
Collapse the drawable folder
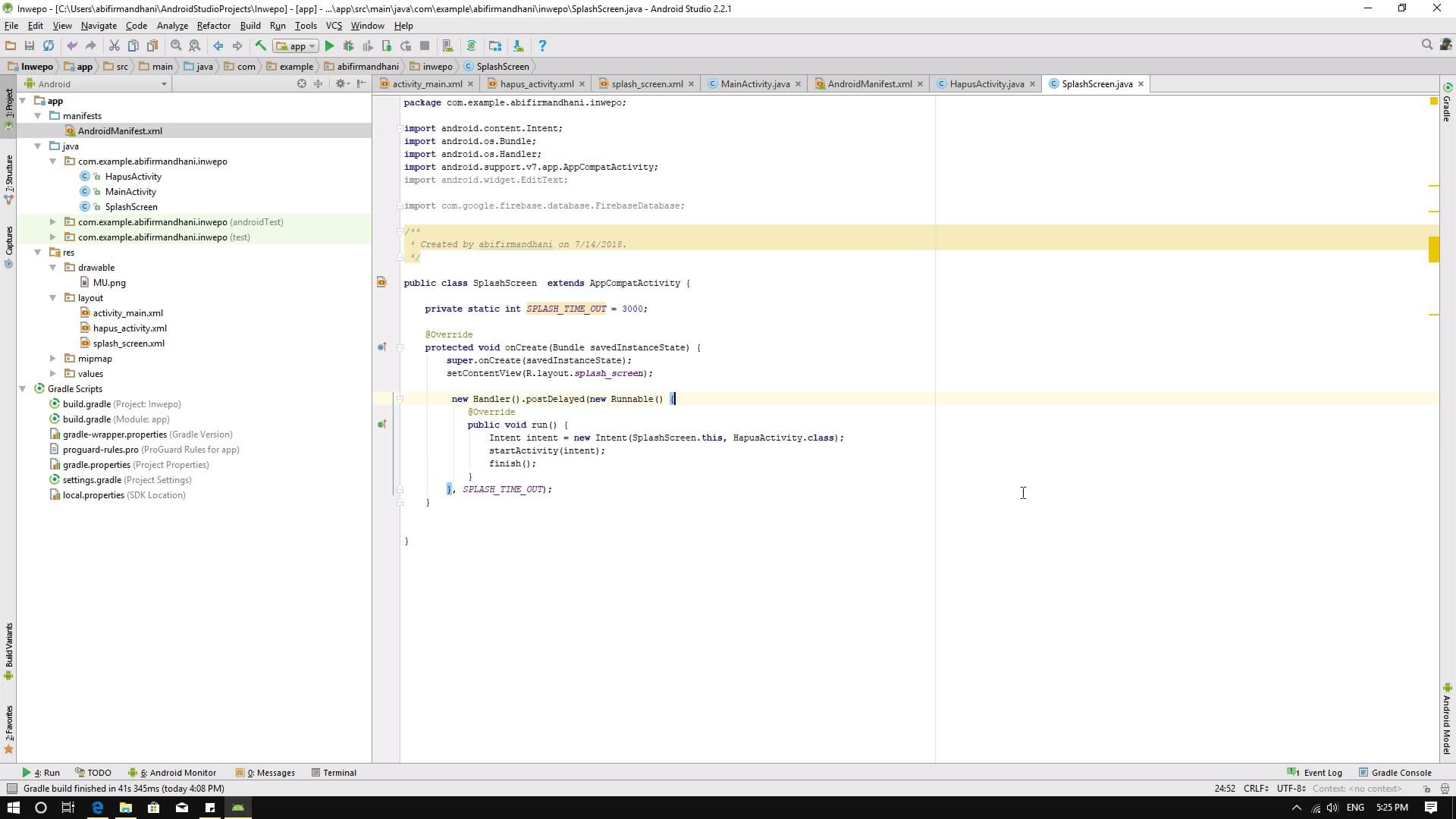(x=53, y=268)
